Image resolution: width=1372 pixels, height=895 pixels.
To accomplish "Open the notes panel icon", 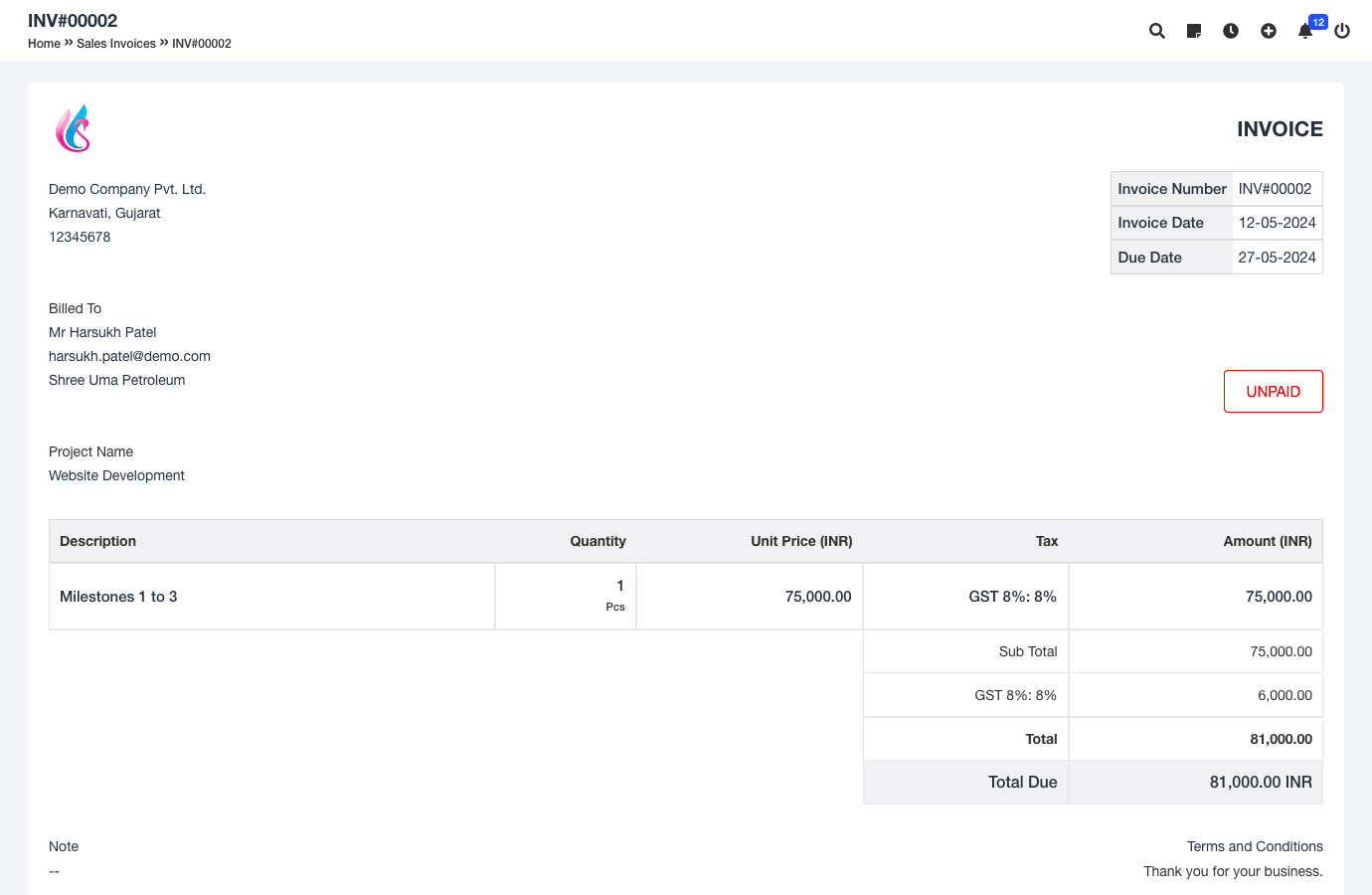I will click(1193, 31).
